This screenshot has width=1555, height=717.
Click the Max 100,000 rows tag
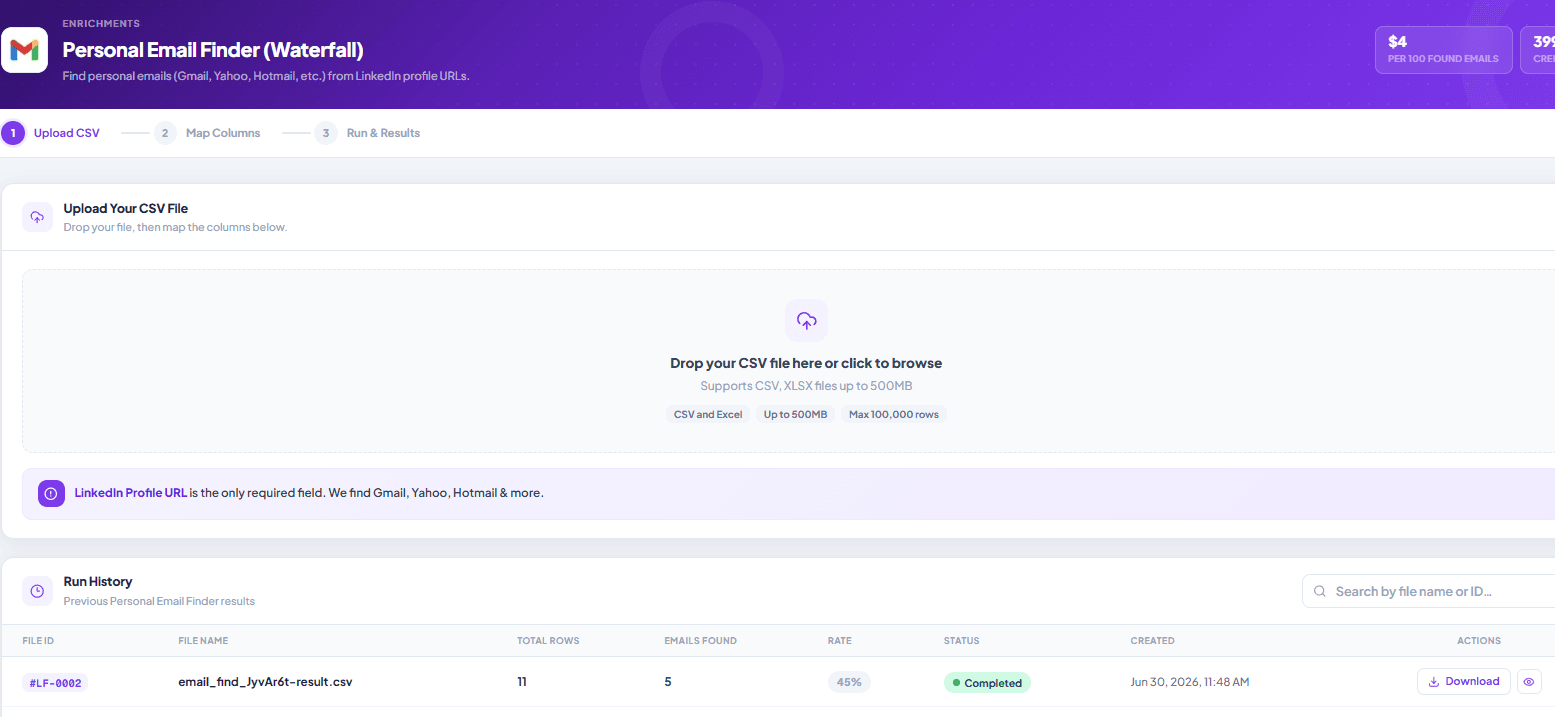click(894, 414)
